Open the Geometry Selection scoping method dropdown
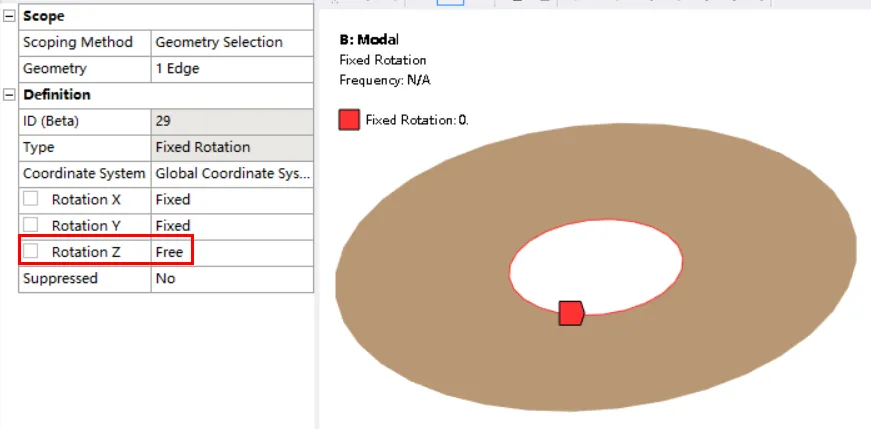Screen dimensions: 871x429 tap(232, 42)
